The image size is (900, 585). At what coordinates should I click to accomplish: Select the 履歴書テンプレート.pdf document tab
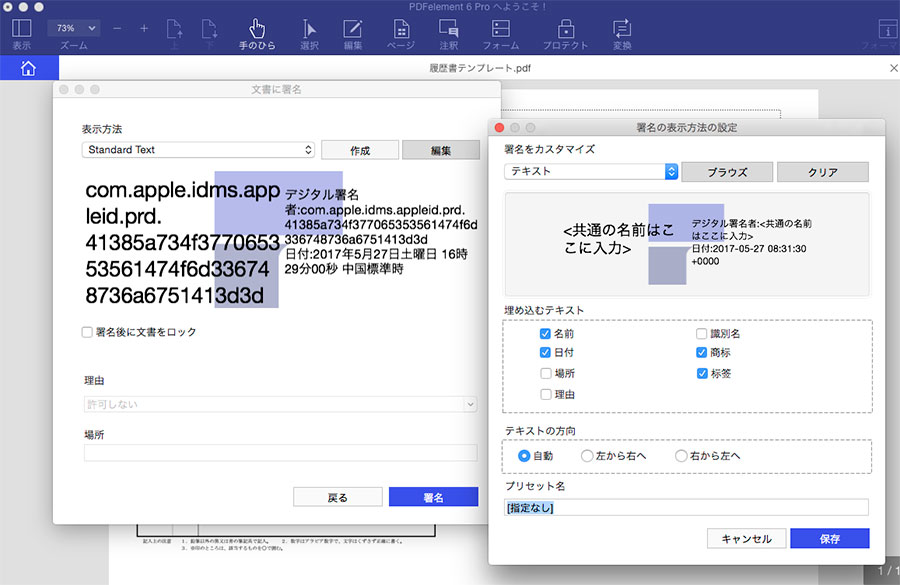point(480,68)
